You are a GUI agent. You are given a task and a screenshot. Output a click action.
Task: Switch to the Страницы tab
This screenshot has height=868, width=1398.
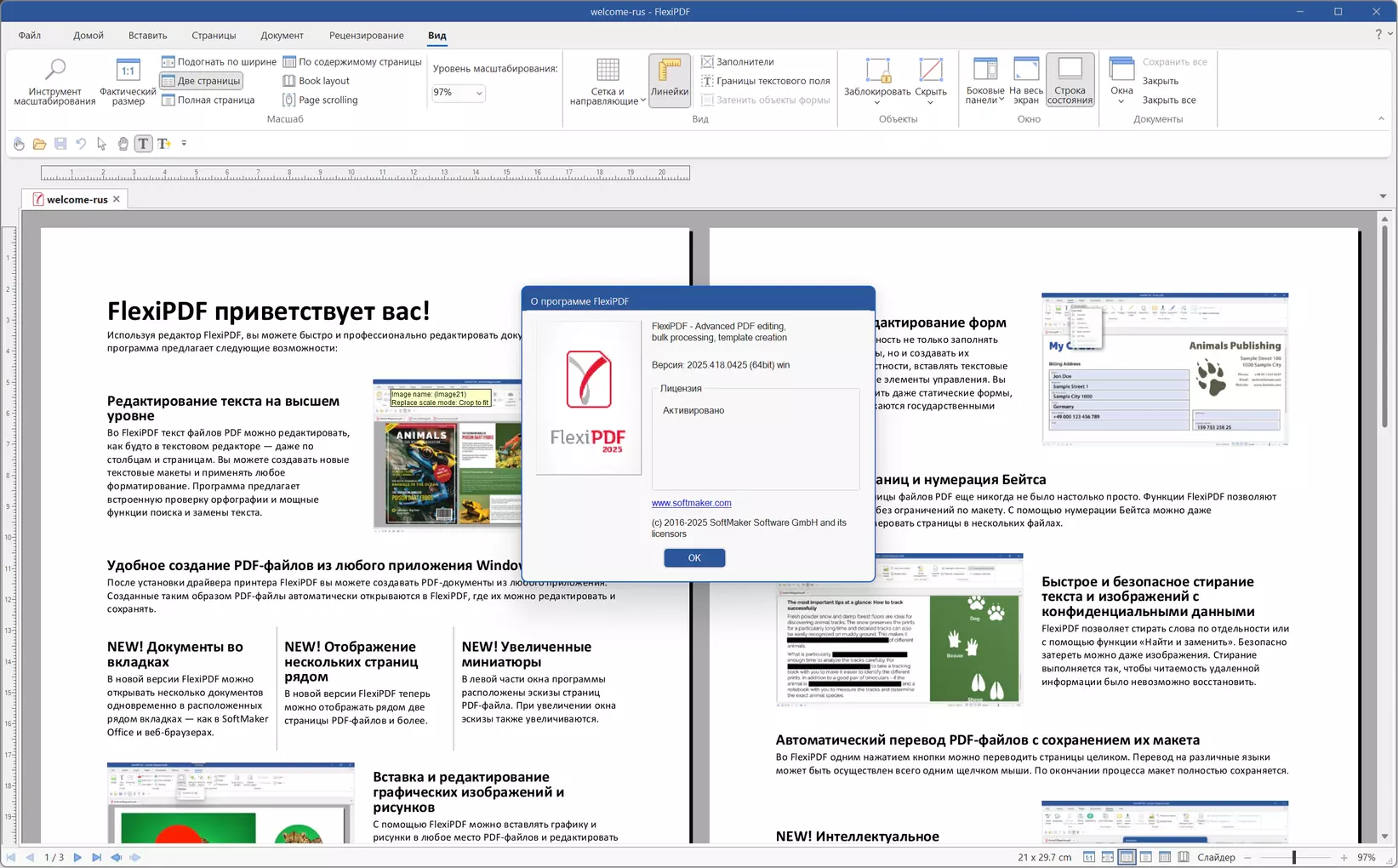(x=214, y=36)
